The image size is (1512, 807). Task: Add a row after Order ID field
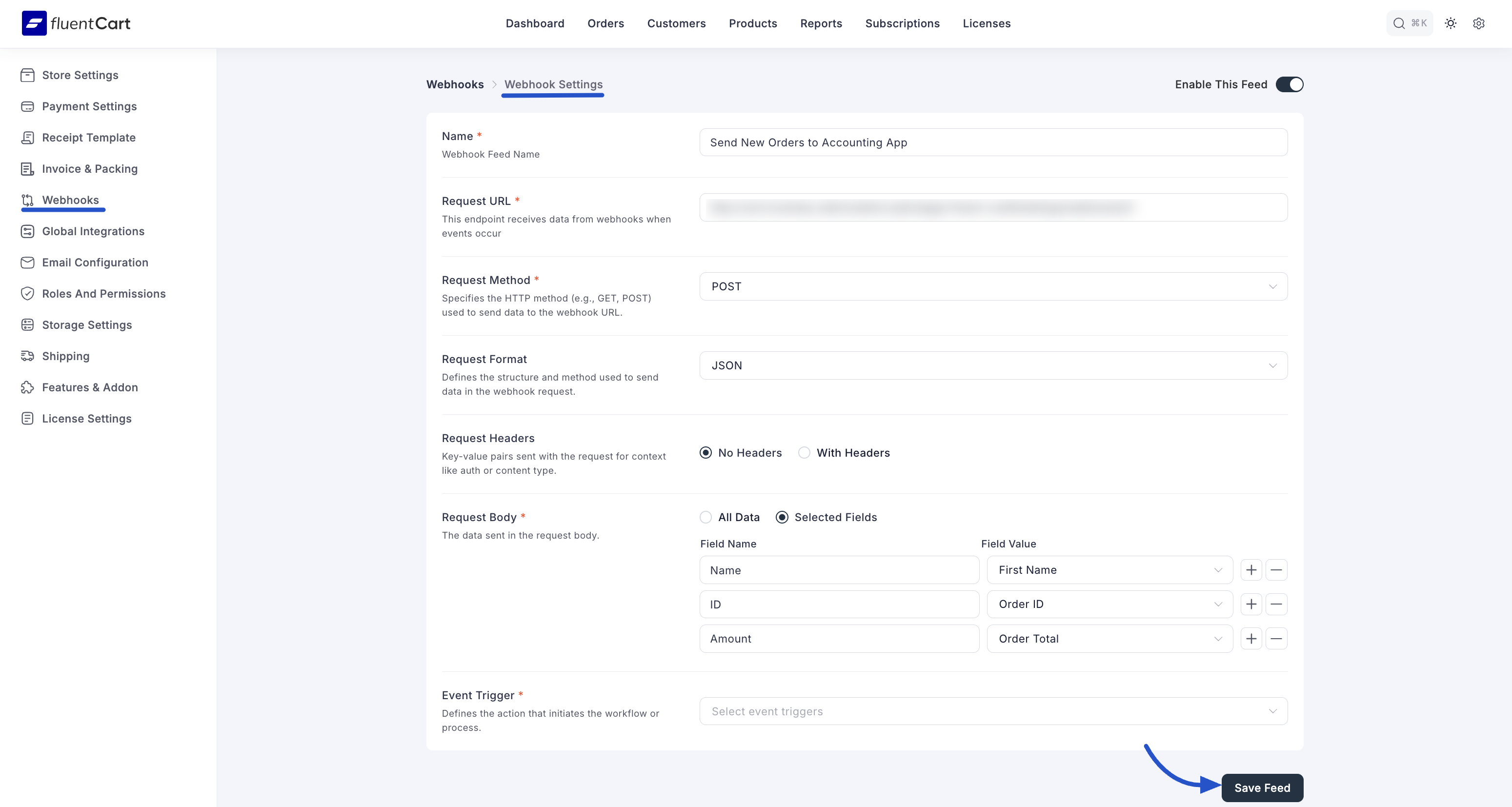point(1251,604)
